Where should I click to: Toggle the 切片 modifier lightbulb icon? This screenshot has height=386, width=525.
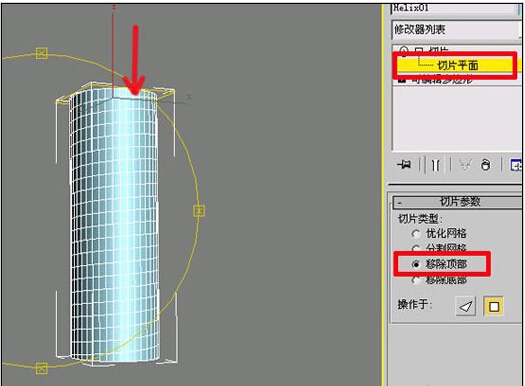[404, 50]
